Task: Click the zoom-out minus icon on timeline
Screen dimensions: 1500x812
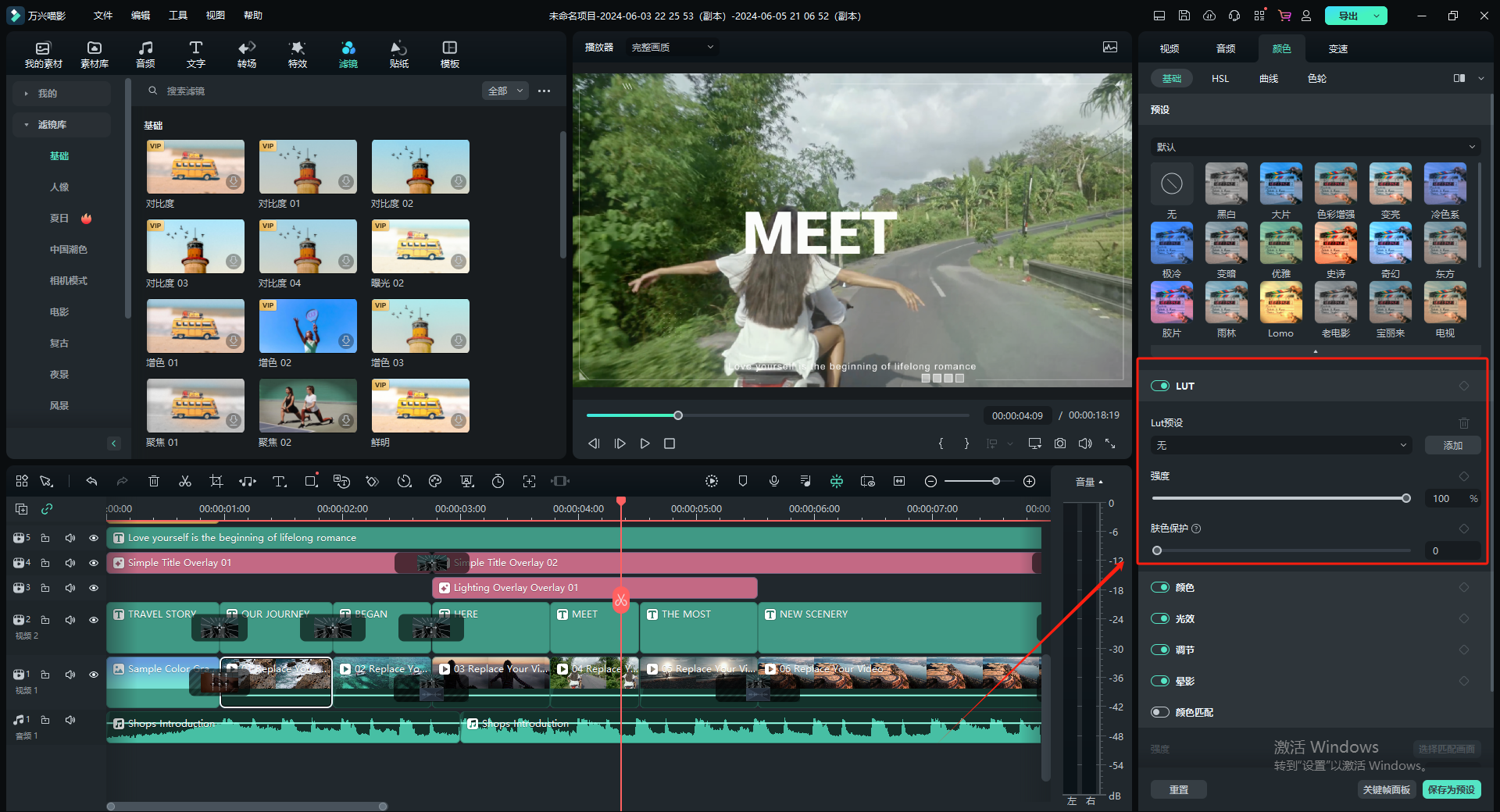Action: (930, 481)
